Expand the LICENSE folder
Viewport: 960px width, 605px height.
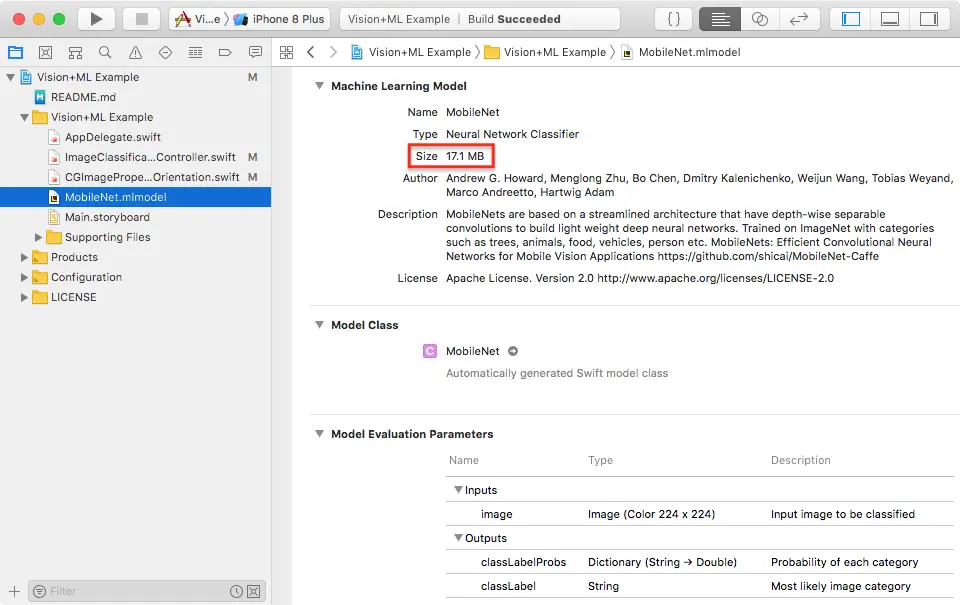[x=24, y=298]
